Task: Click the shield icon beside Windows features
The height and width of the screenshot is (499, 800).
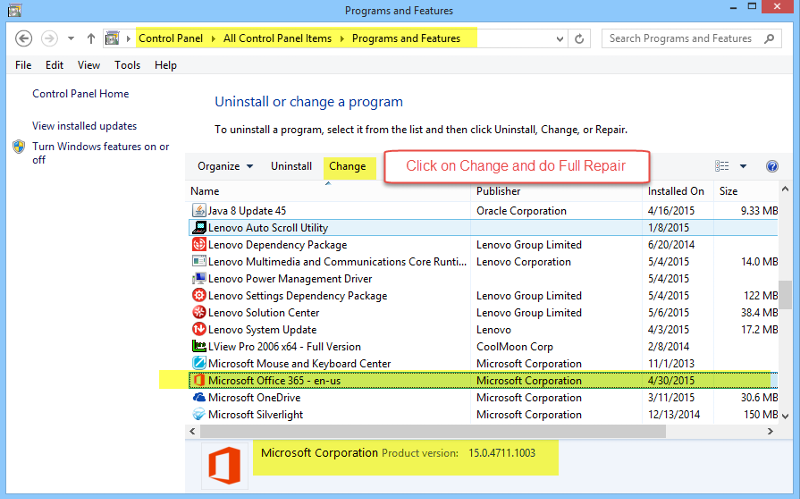Action: pyautogui.click(x=19, y=147)
